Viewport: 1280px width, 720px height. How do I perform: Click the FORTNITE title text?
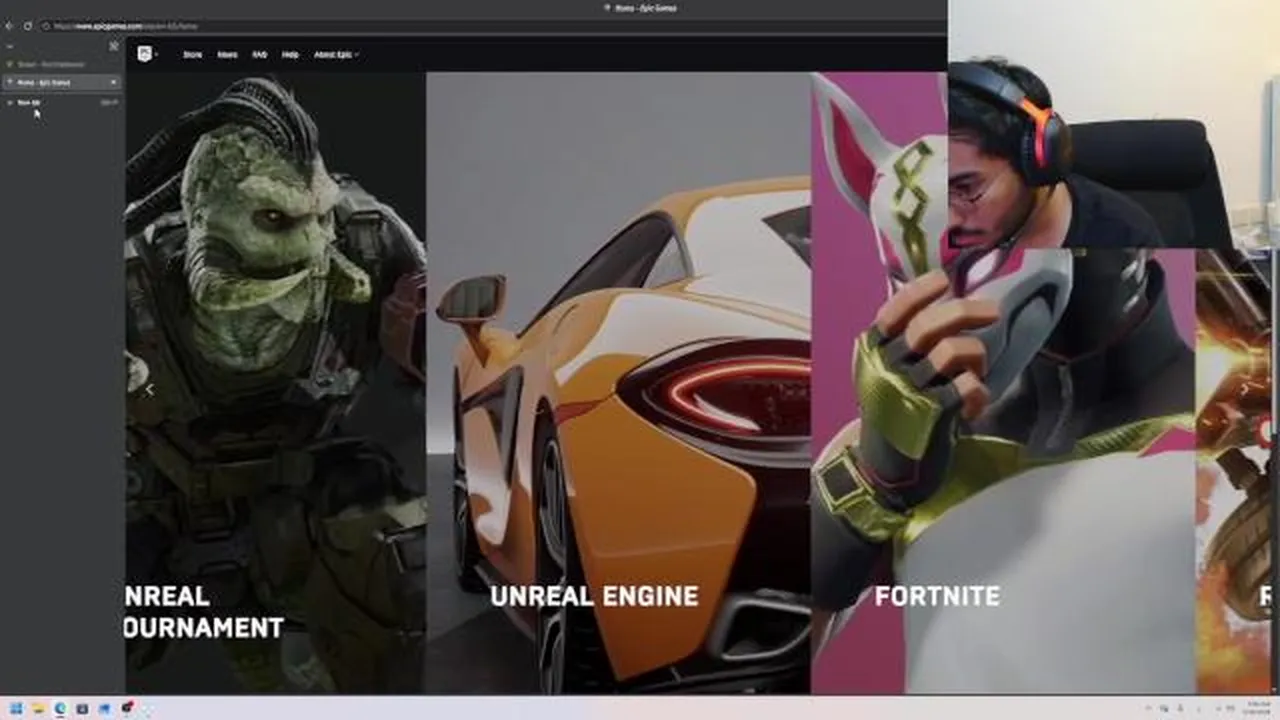[x=937, y=596]
